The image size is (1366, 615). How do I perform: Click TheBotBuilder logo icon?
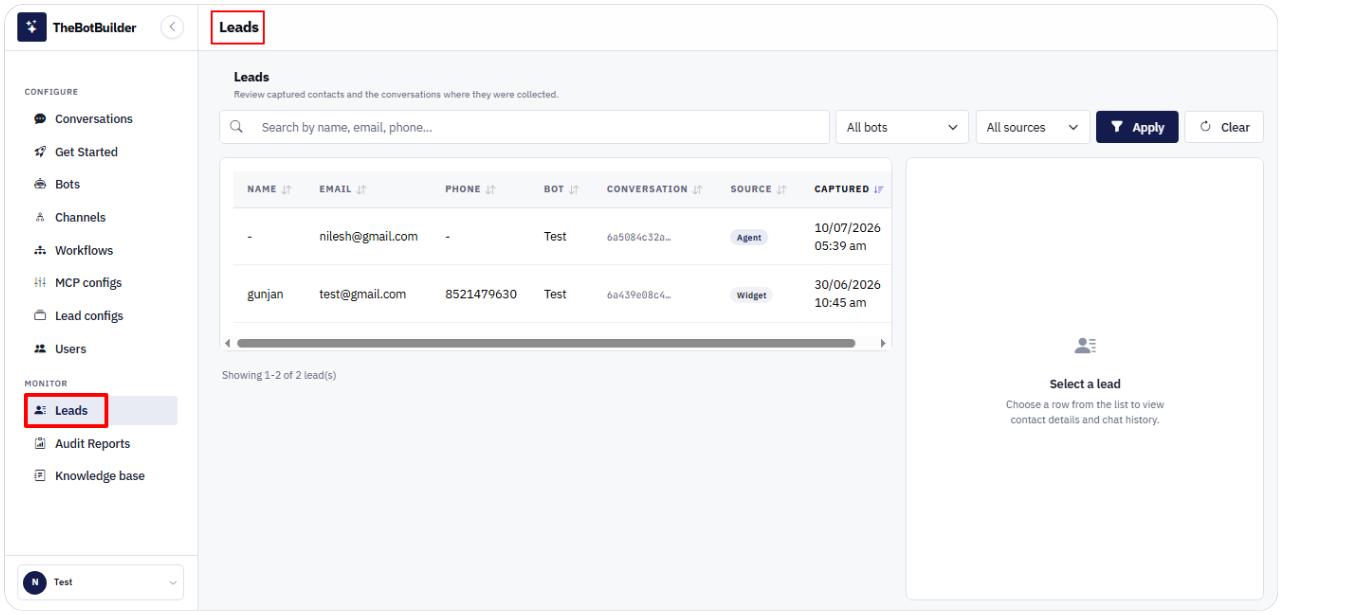[32, 27]
